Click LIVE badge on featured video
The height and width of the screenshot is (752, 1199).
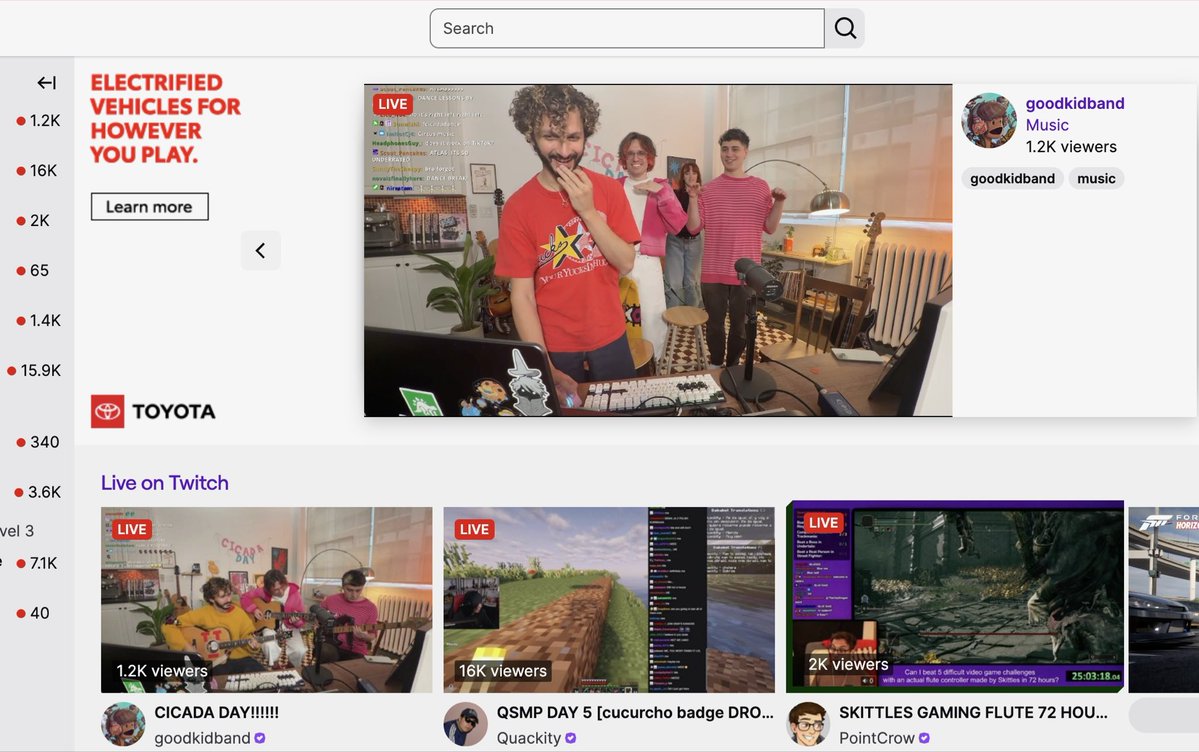click(392, 104)
